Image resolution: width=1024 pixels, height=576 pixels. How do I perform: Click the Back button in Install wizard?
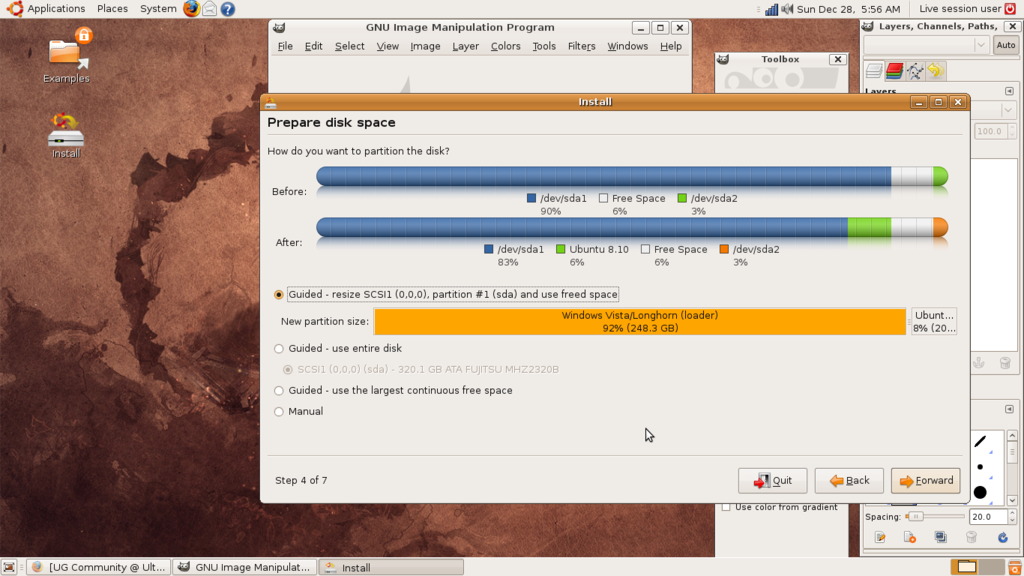(x=849, y=481)
